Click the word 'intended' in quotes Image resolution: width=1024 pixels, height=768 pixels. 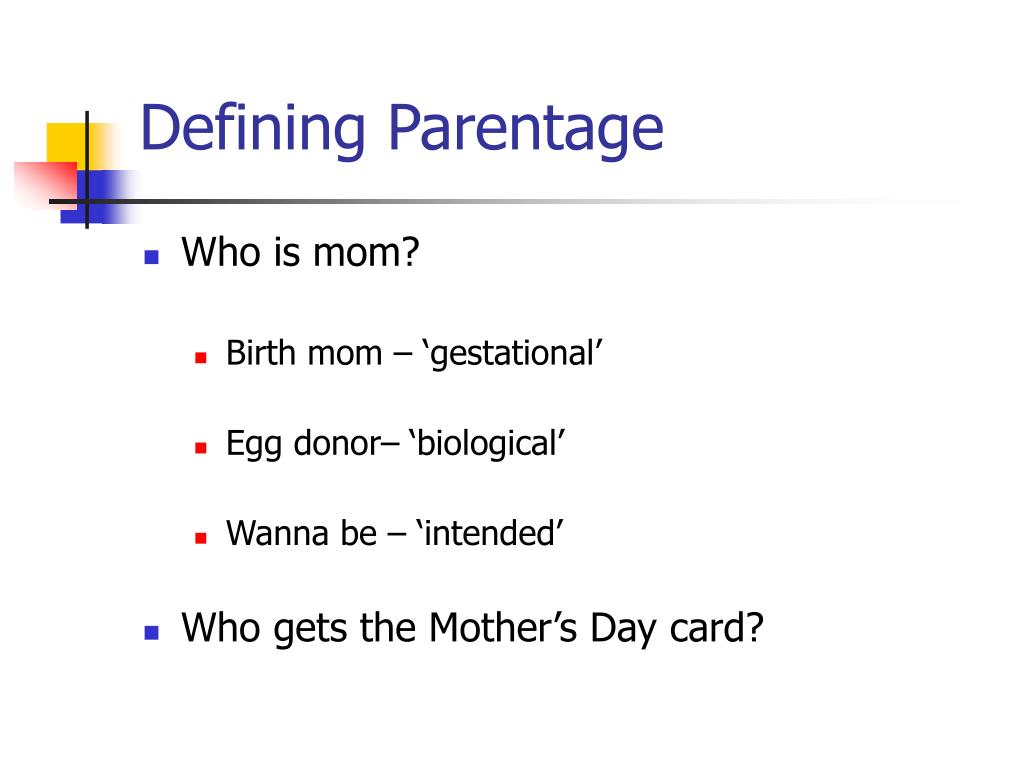pyautogui.click(x=489, y=533)
